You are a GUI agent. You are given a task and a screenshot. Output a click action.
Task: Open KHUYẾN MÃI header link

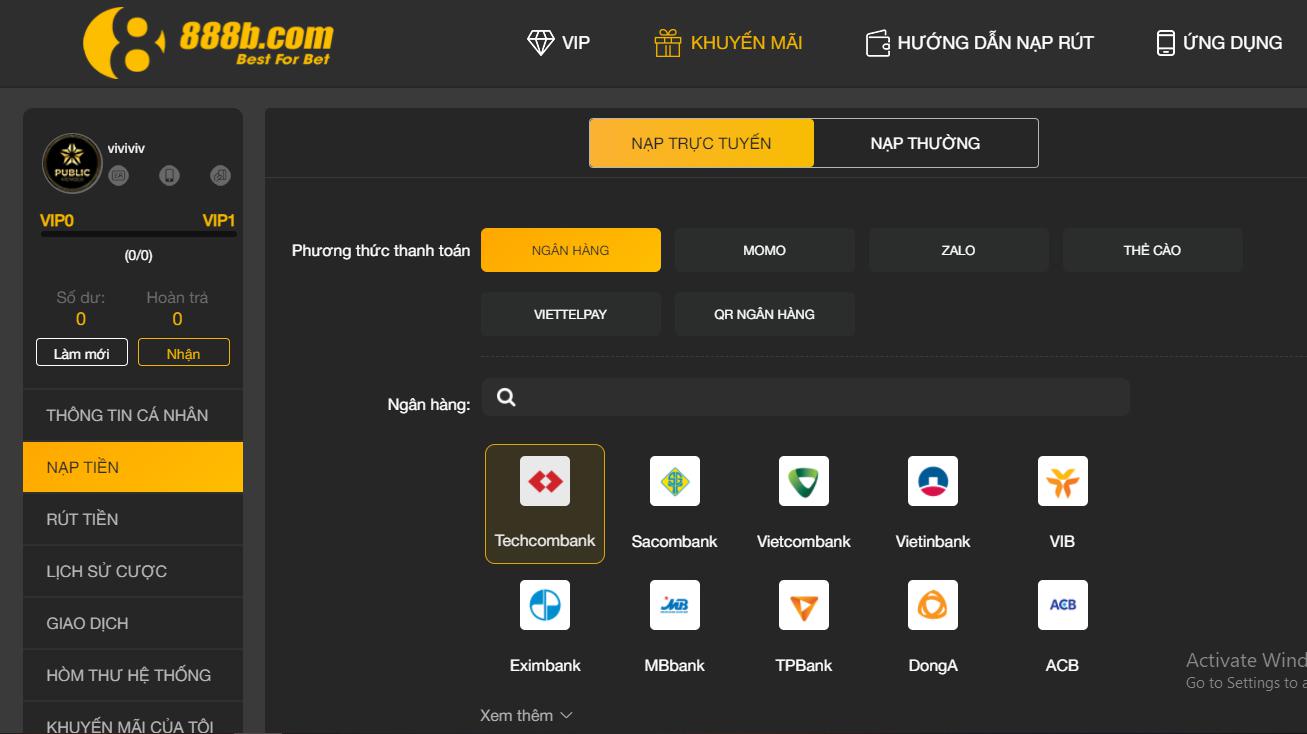(728, 43)
